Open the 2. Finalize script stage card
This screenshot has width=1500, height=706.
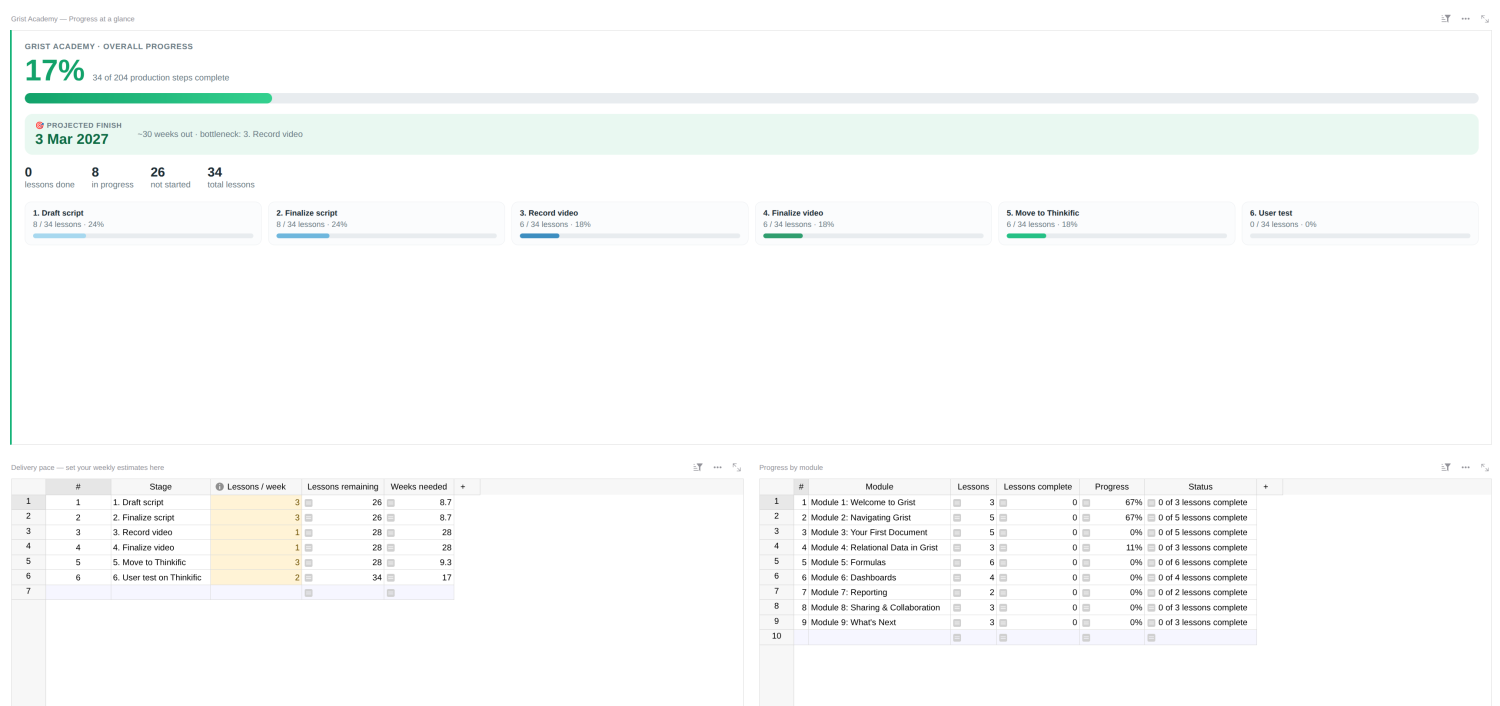click(386, 224)
